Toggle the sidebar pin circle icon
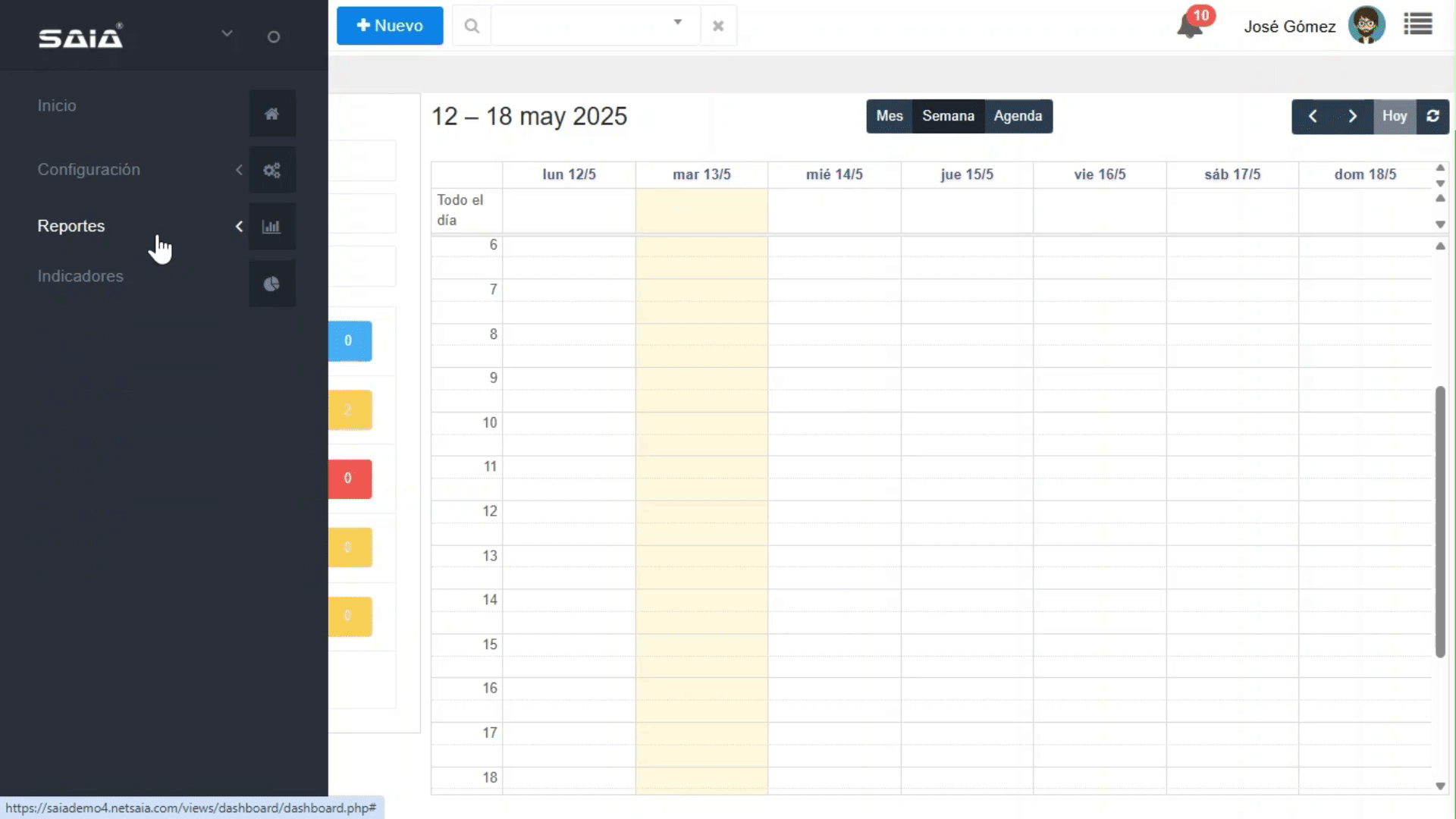 click(274, 36)
